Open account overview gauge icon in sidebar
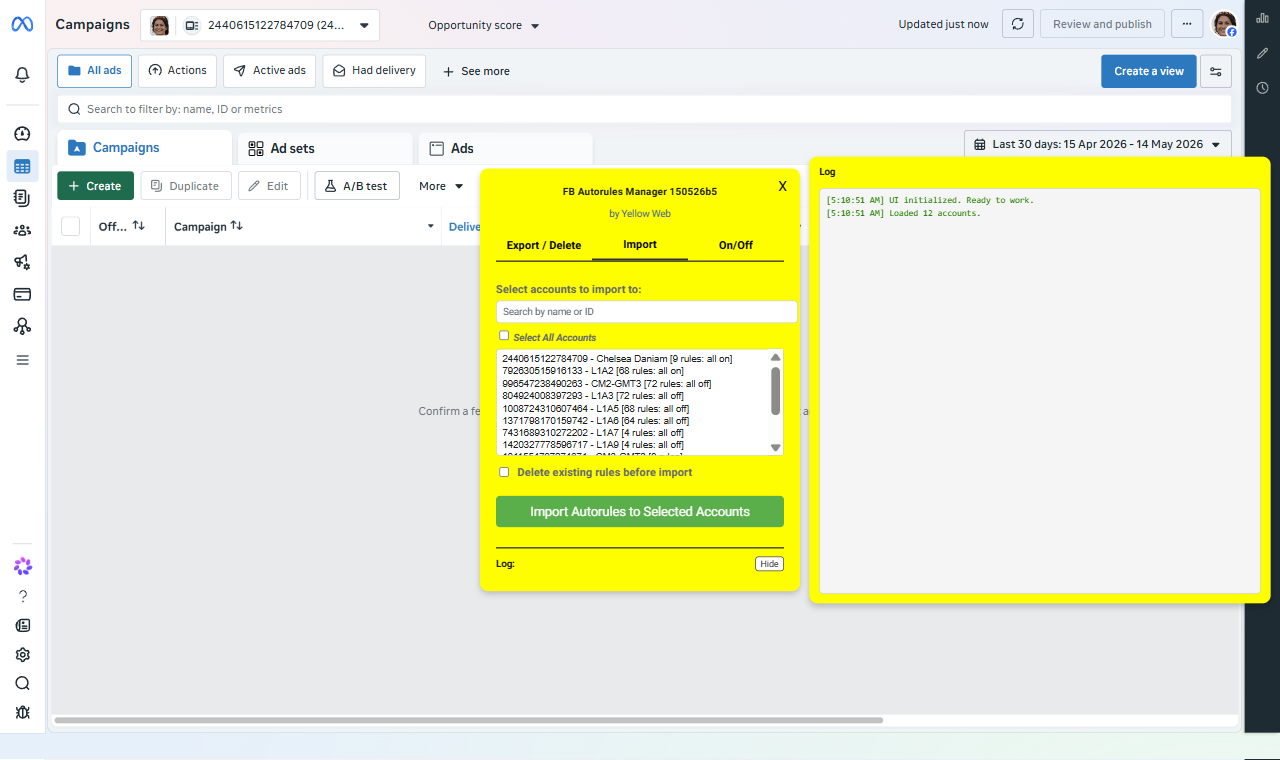The height and width of the screenshot is (760, 1280). coord(22,134)
